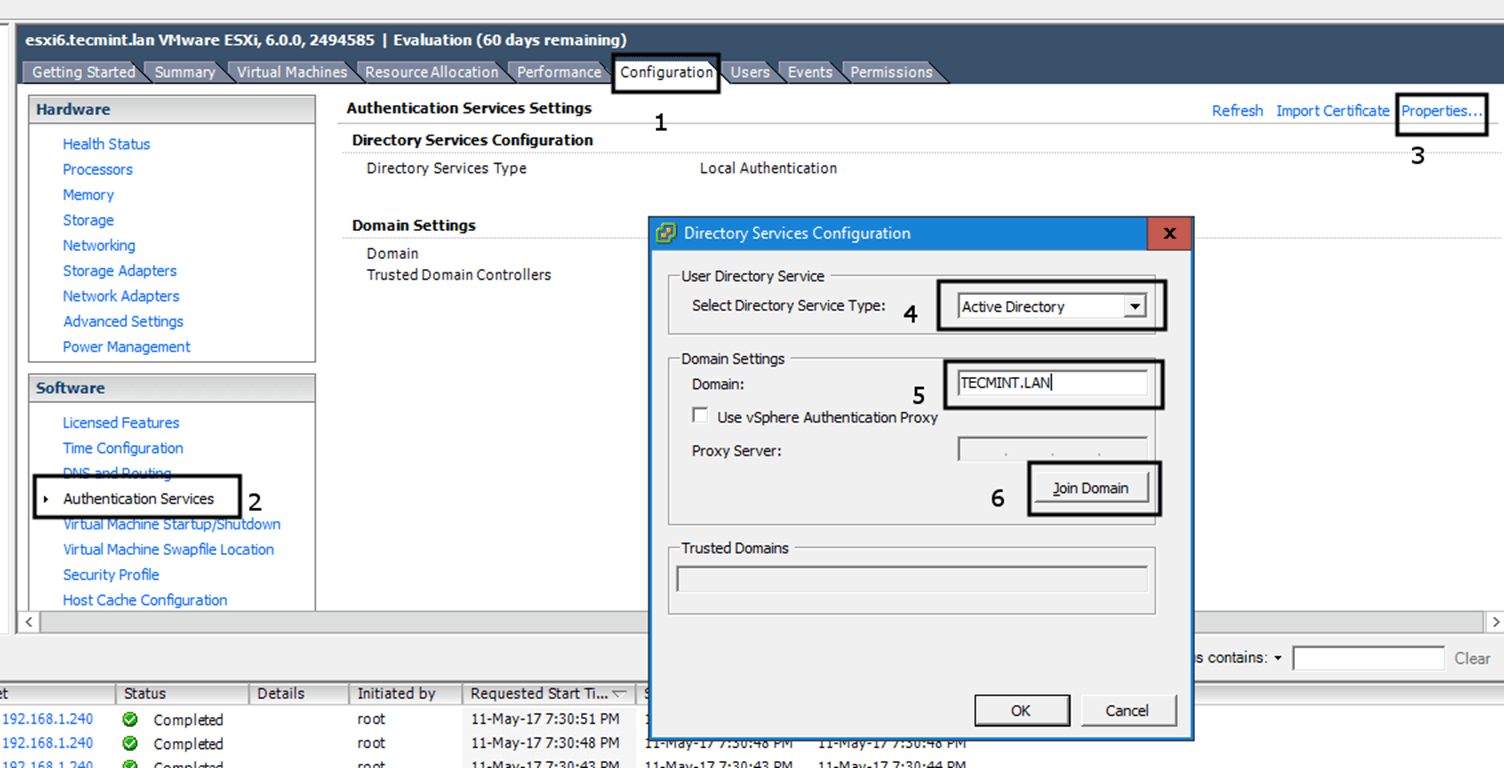Enable Use vSphere Authentication Proxy checkbox
This screenshot has height=768, width=1504.
pyautogui.click(x=700, y=416)
